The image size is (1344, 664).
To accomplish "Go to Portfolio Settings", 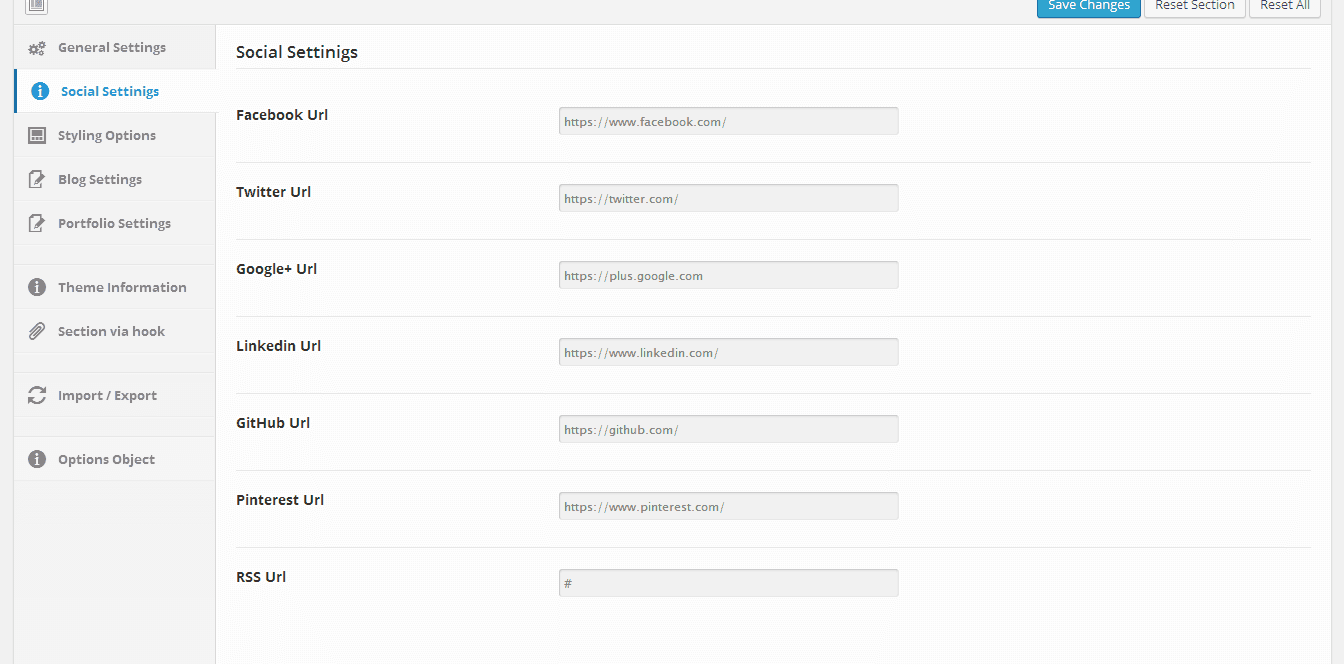I will (x=115, y=223).
